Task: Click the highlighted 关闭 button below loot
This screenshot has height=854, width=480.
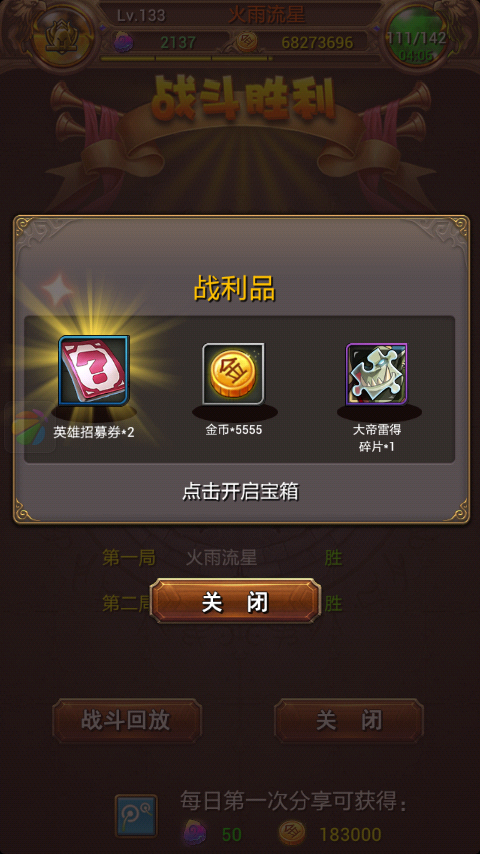Action: [x=235, y=601]
